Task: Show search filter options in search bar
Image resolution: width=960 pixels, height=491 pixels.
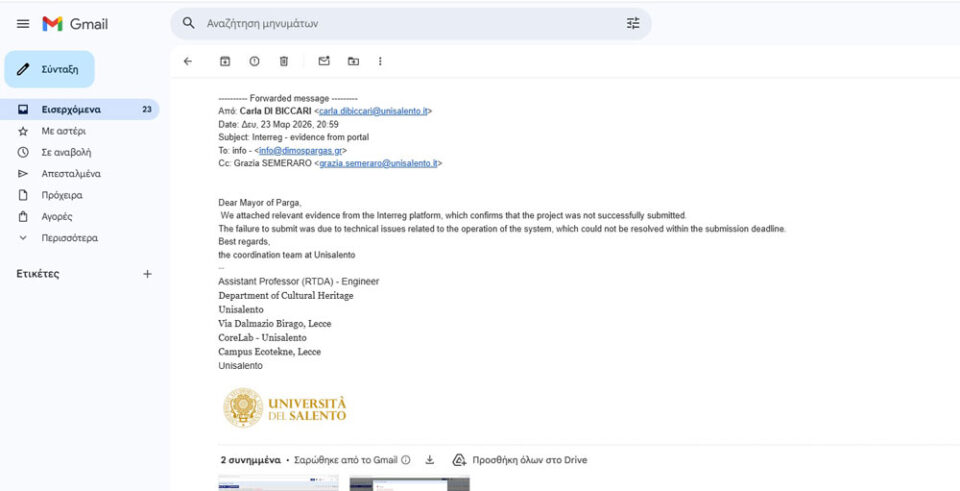Action: click(x=633, y=23)
